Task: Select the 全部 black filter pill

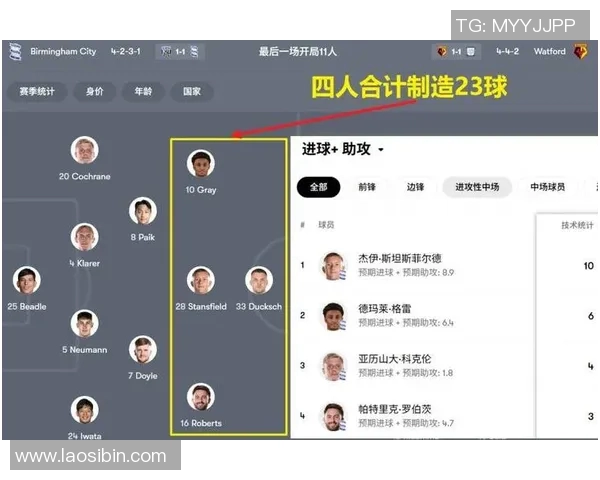Action: click(x=318, y=187)
